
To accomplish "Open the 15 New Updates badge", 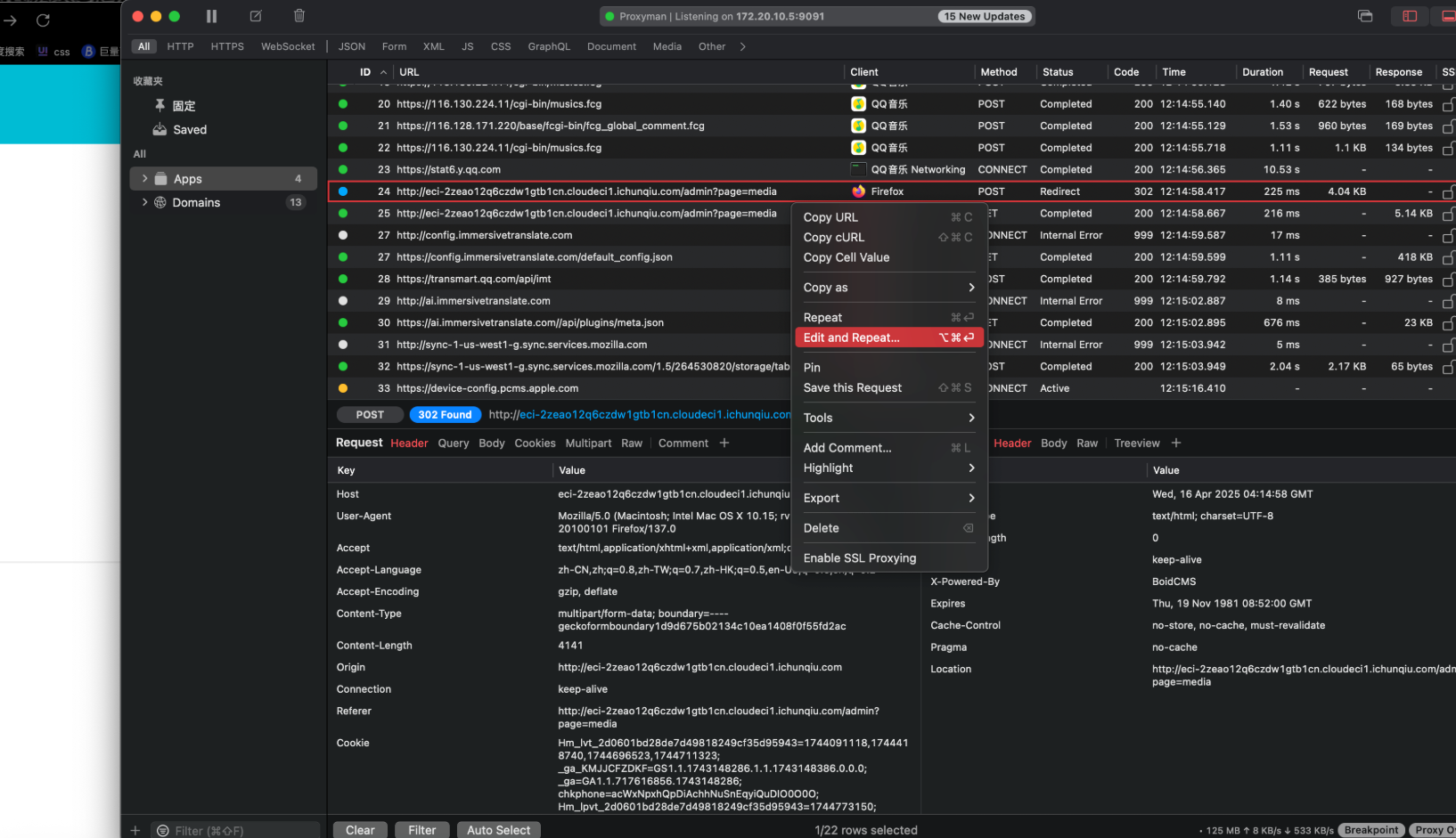I will click(x=985, y=16).
